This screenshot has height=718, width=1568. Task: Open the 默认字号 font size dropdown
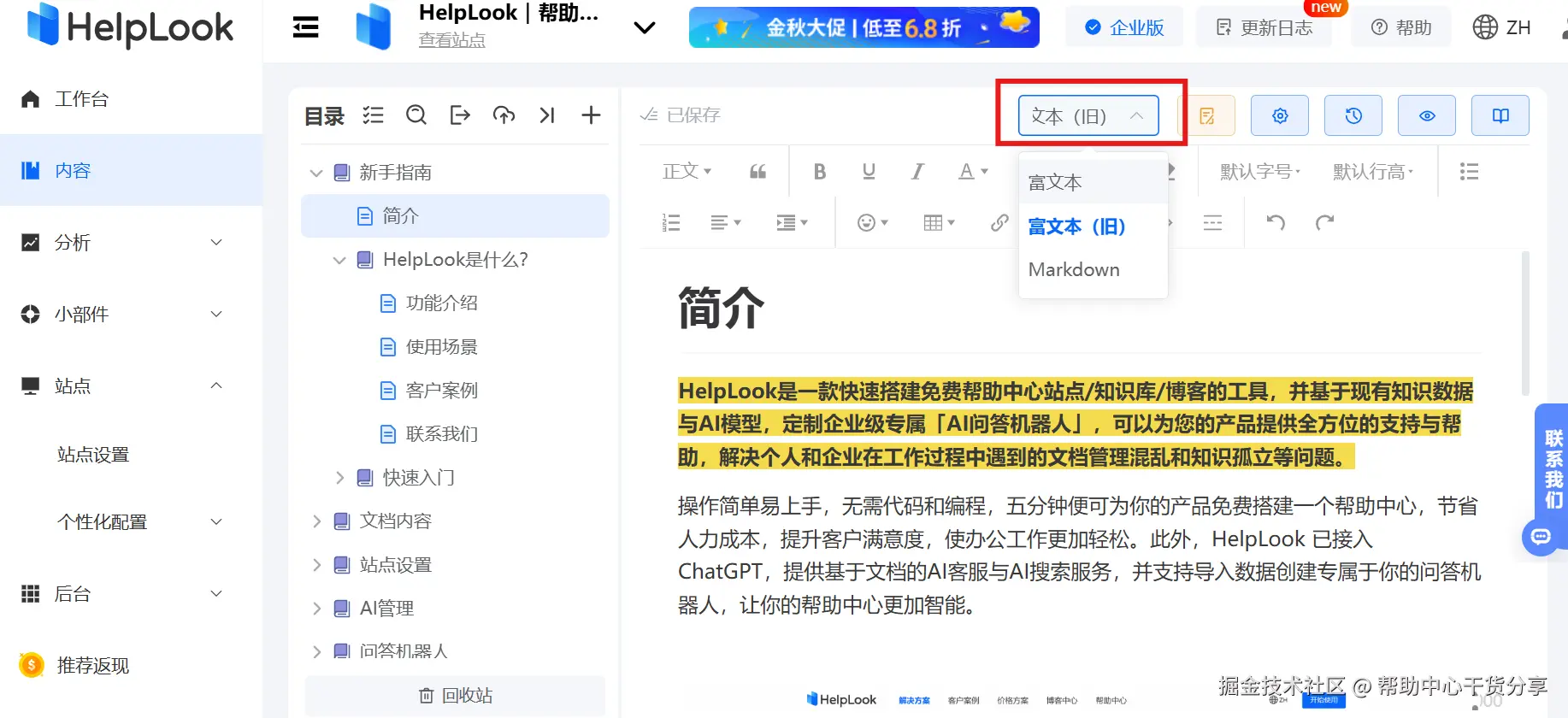1260,172
